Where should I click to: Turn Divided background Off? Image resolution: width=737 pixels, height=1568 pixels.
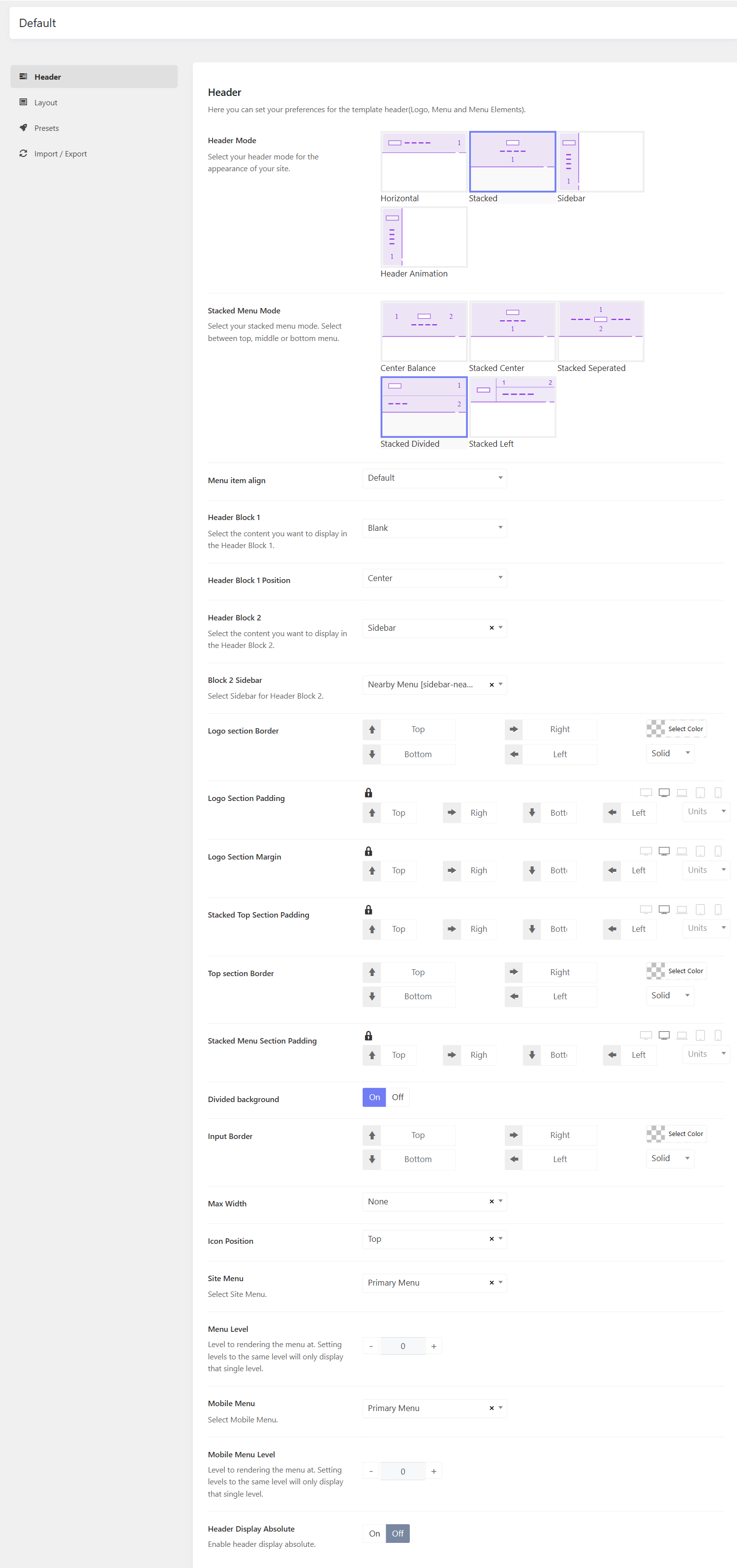click(x=398, y=1097)
